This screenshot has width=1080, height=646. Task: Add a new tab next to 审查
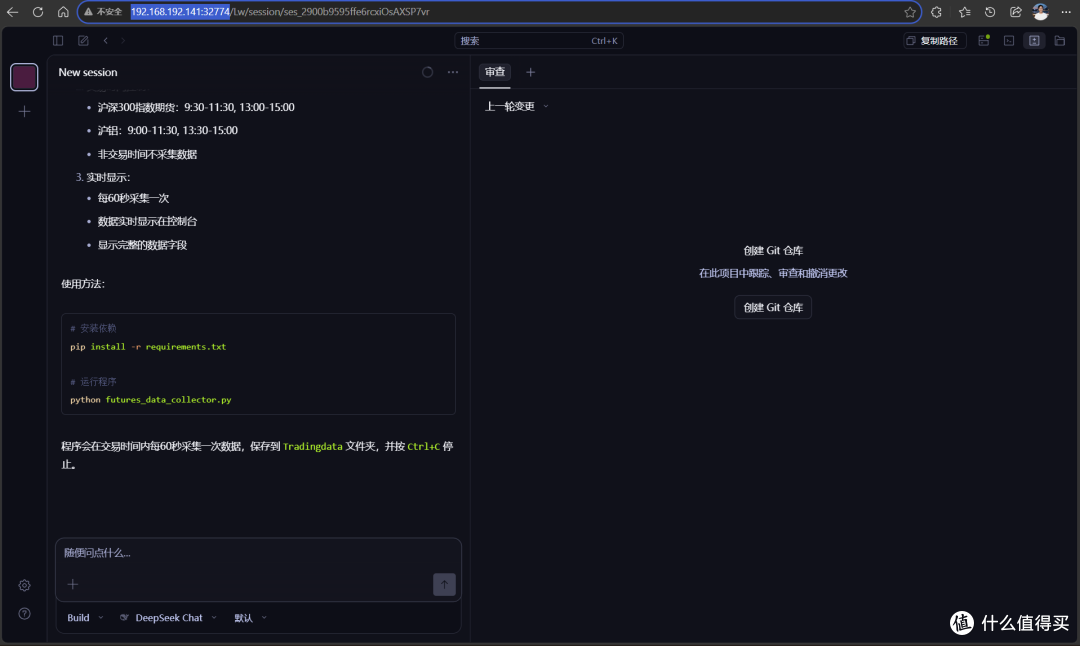530,72
